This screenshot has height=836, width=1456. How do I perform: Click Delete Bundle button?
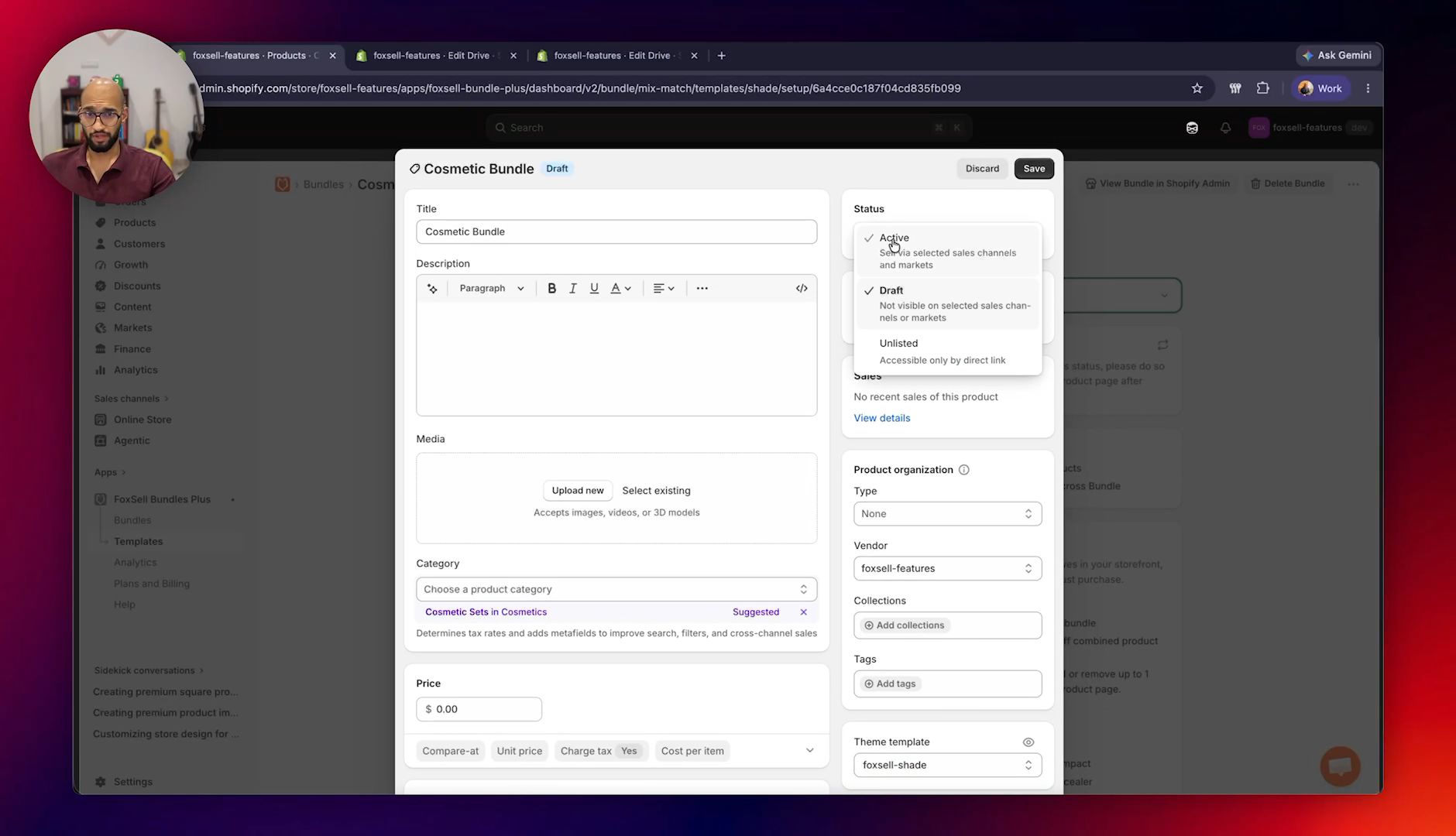coord(1287,183)
